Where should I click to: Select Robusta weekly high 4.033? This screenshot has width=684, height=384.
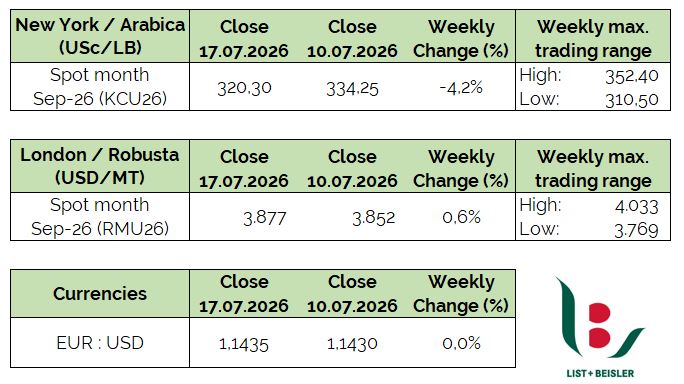coord(636,206)
